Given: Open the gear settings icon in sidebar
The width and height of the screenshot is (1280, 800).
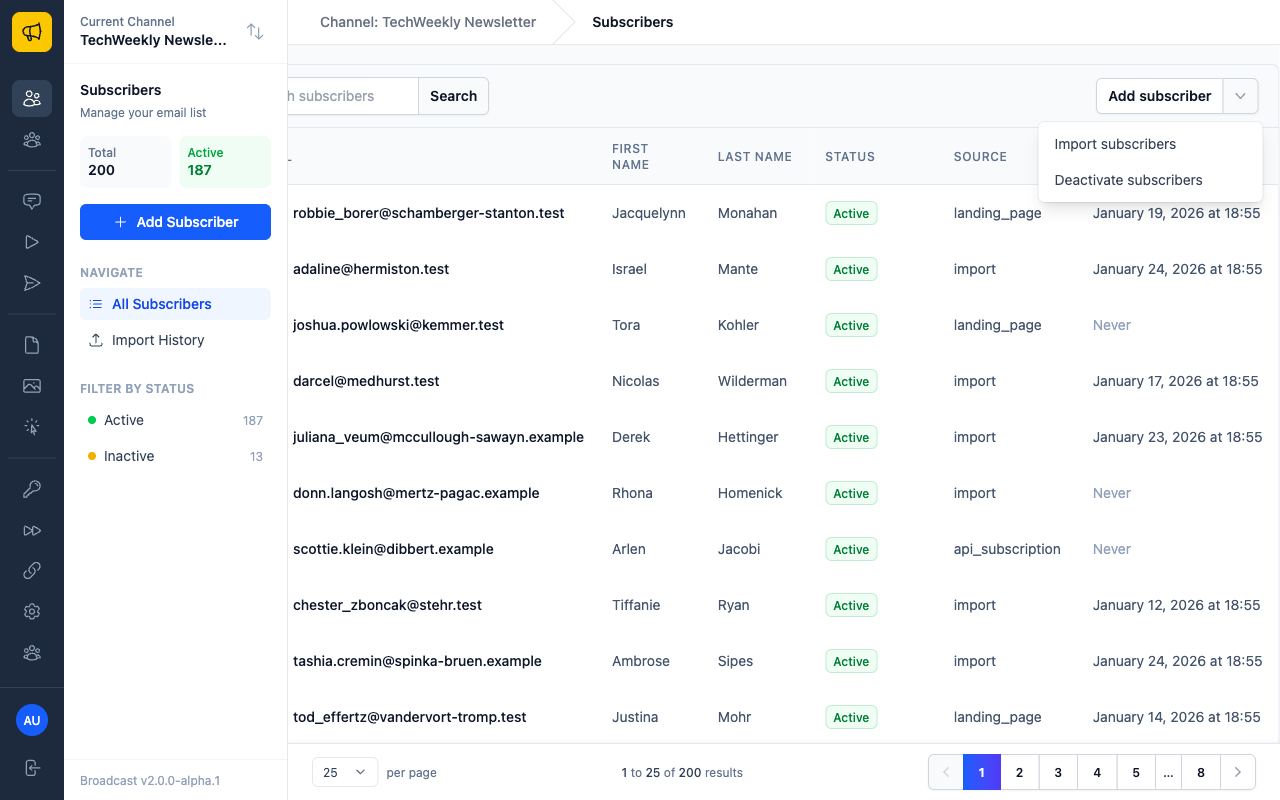Looking at the screenshot, I should click(32, 612).
